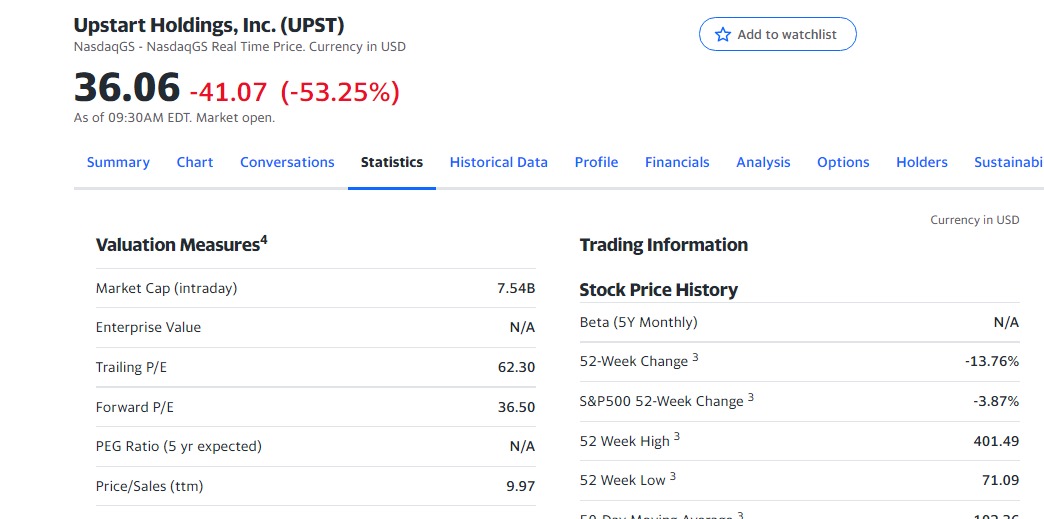This screenshot has height=519, width=1044.
Task: Open the Holders tab
Action: 921,162
